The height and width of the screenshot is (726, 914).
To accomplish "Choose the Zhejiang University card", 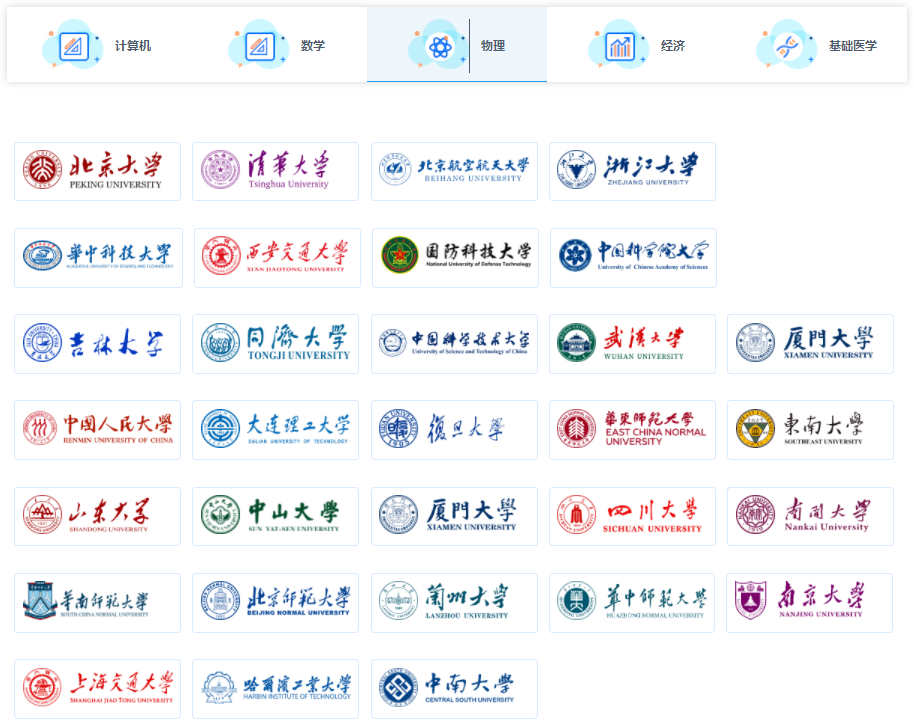I will 632,171.
